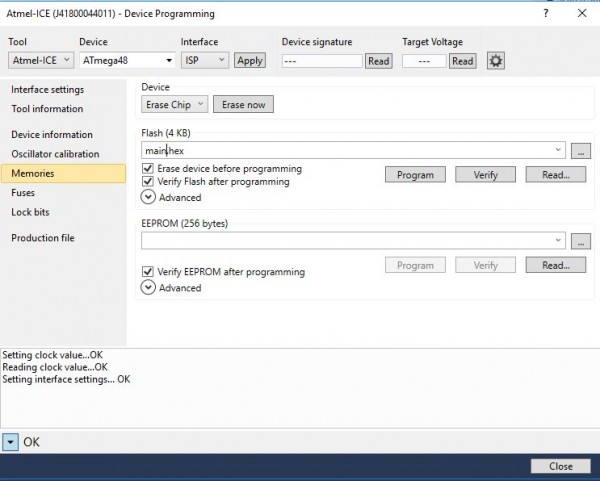Toggle Erase device before programming checkbox
Image resolution: width=600 pixels, height=481 pixels.
coord(149,169)
